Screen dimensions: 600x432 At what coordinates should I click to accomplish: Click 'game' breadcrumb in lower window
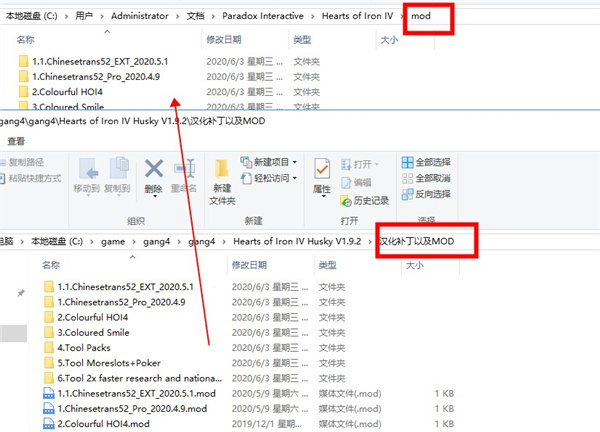(x=113, y=242)
